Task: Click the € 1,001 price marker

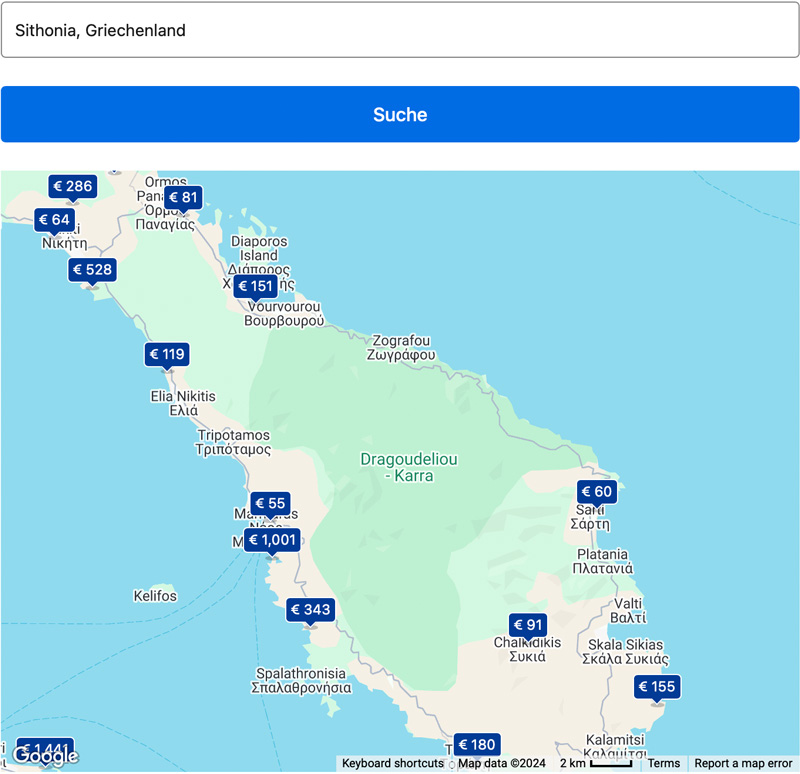Action: tap(272, 540)
